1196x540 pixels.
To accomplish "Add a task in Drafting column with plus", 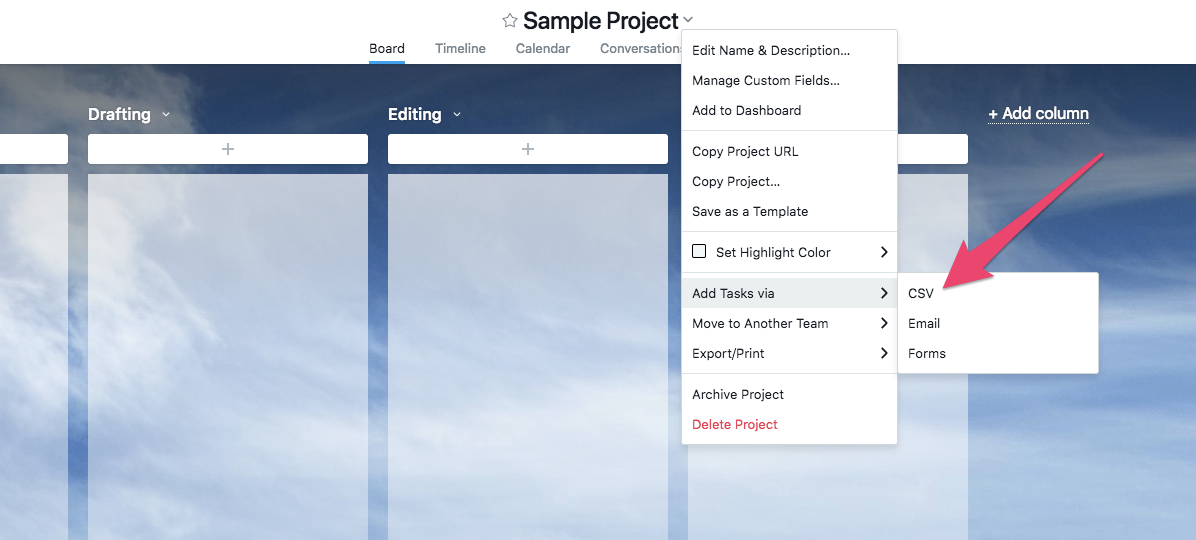I will coord(227,149).
